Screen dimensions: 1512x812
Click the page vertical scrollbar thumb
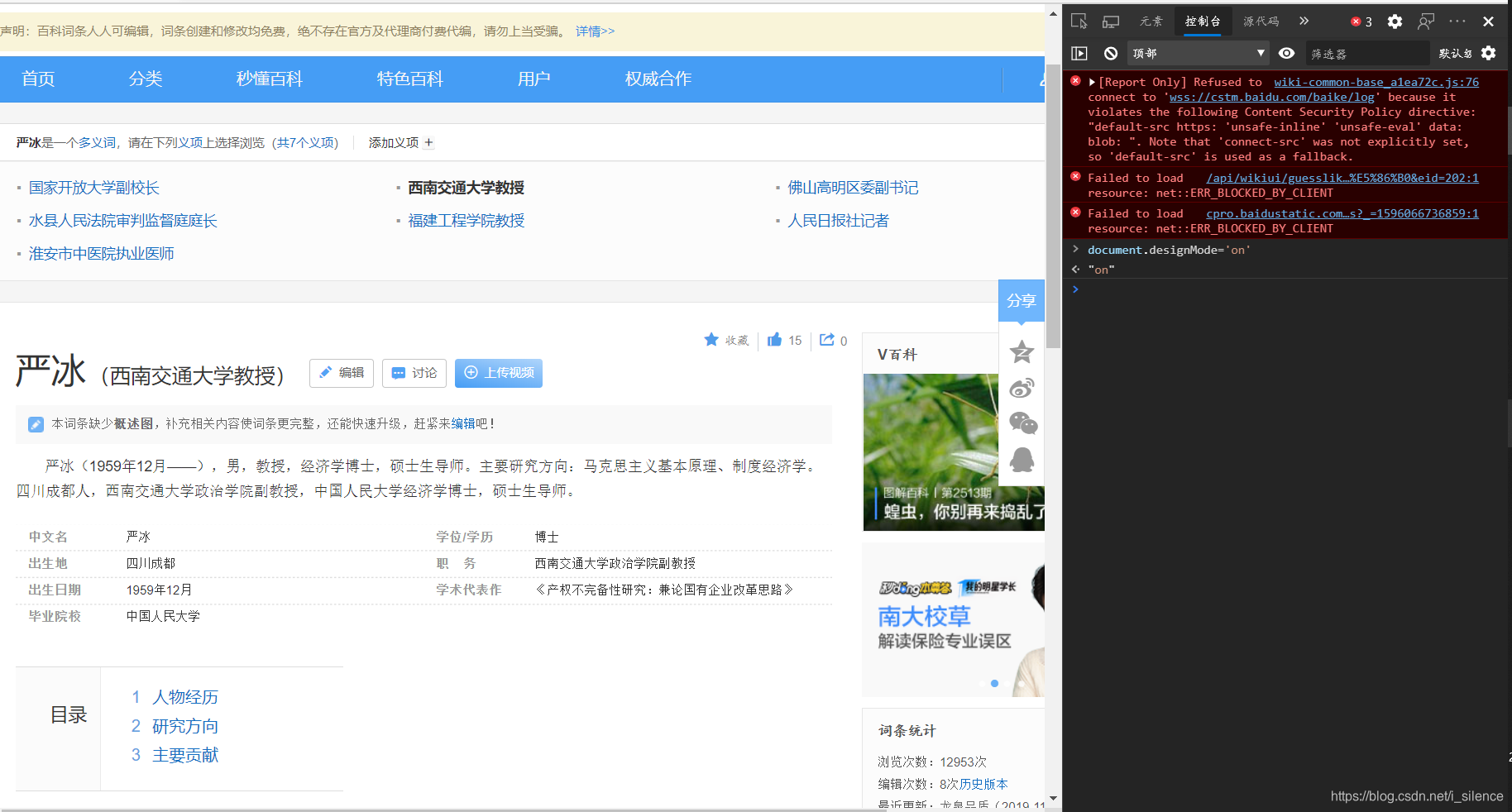point(1053,205)
